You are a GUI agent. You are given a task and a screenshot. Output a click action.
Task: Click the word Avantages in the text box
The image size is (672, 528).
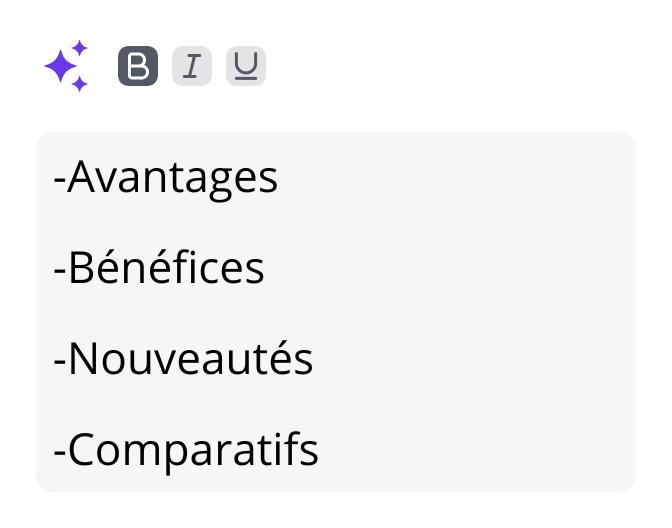tap(172, 178)
